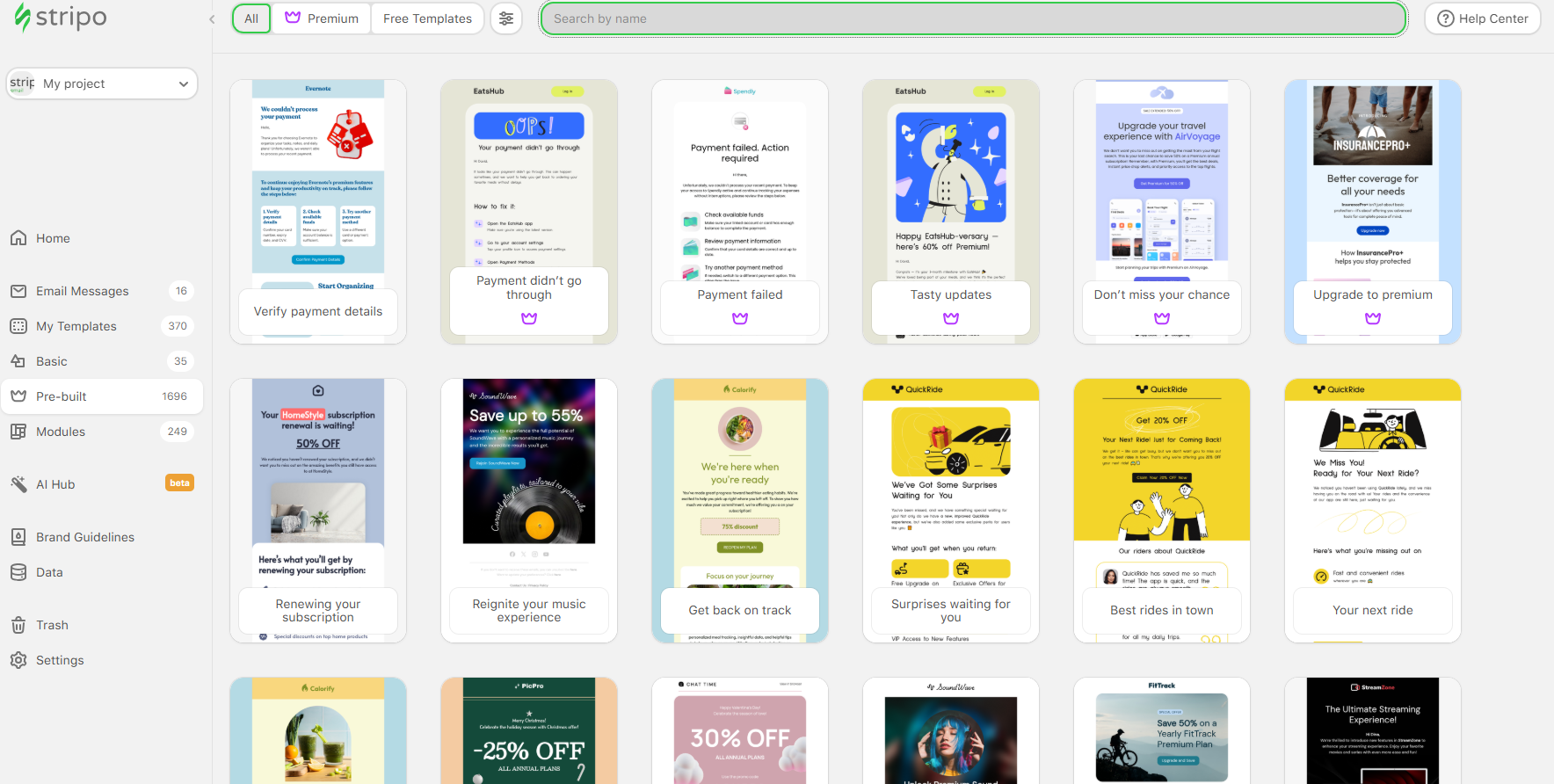Screen dimensions: 1554x784
Task: Open AI Hub wand icon
Action: point(18,484)
